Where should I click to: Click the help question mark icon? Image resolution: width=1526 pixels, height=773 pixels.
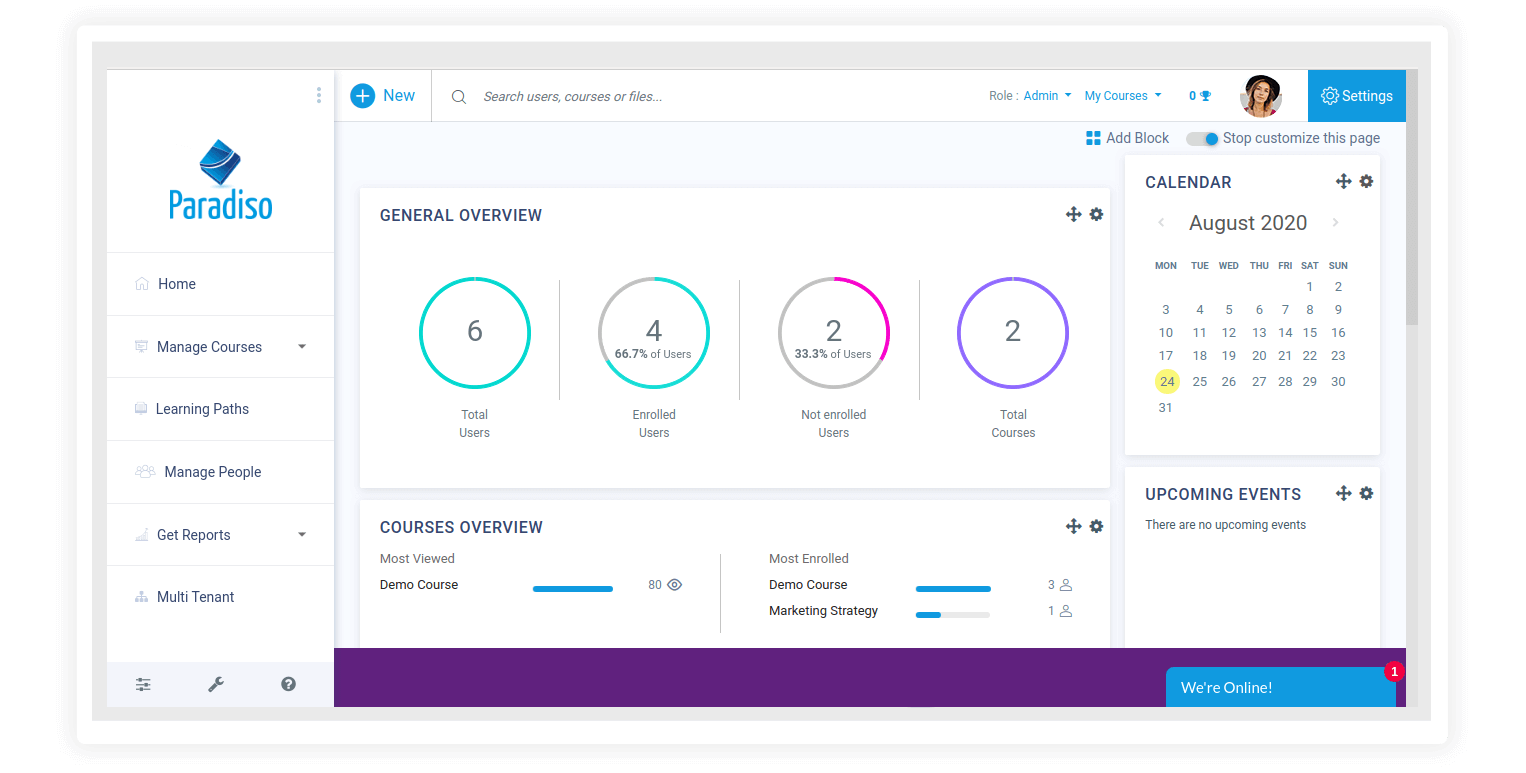pos(288,684)
